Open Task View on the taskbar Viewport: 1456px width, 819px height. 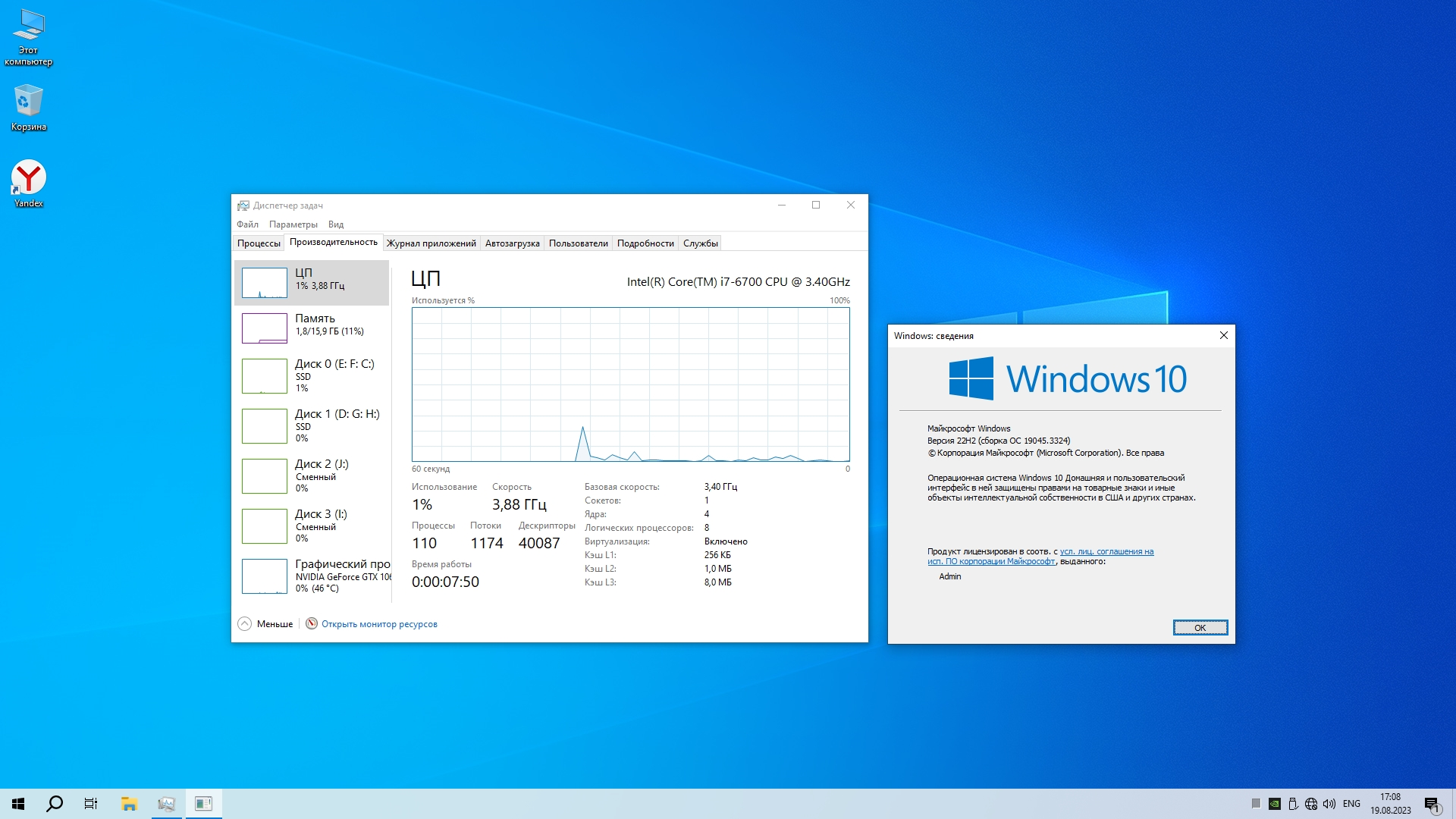(x=91, y=803)
